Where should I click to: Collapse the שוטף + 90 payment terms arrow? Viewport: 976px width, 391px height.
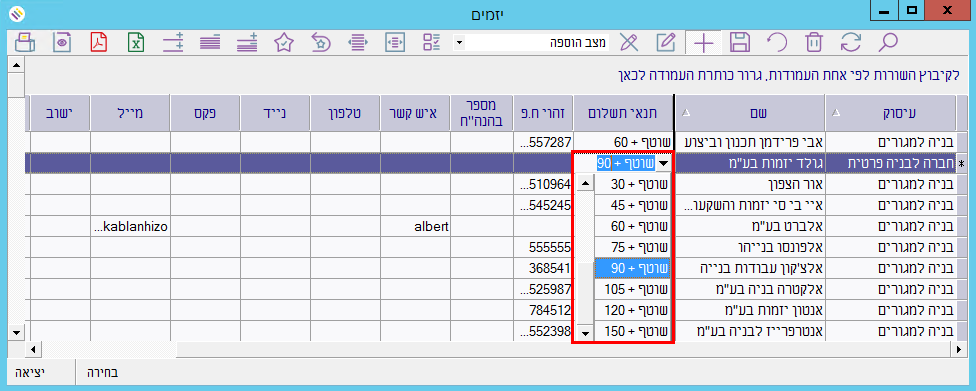pyautogui.click(x=665, y=163)
